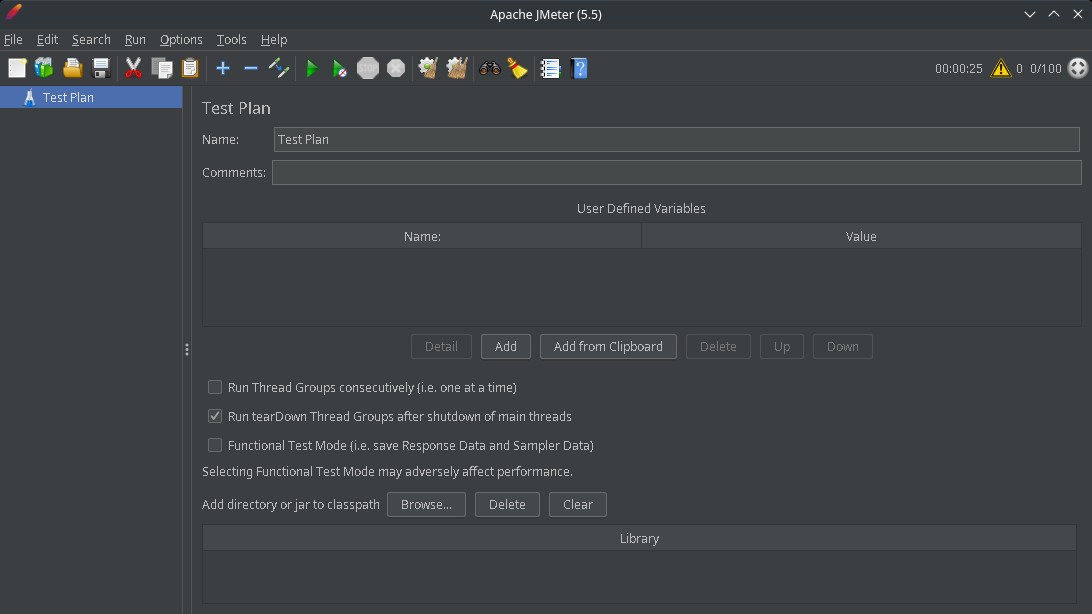Click the Add variable button
This screenshot has width=1092, height=614.
pyautogui.click(x=506, y=347)
